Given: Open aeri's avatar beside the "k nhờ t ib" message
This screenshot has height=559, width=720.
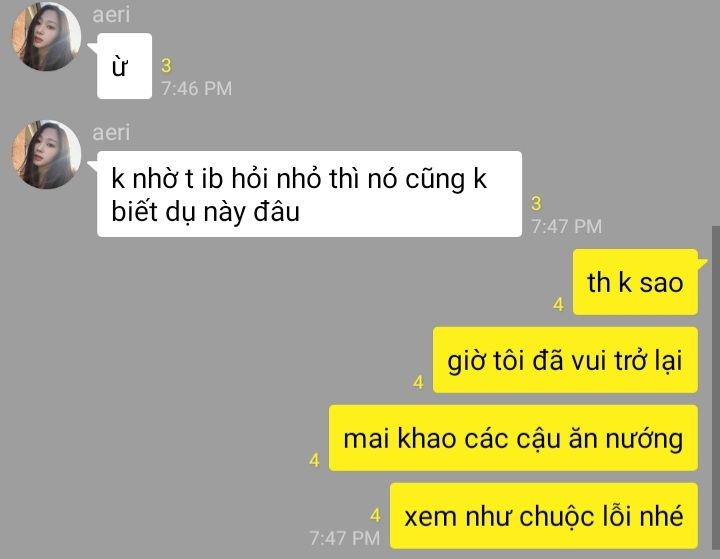Looking at the screenshot, I should click(46, 155).
